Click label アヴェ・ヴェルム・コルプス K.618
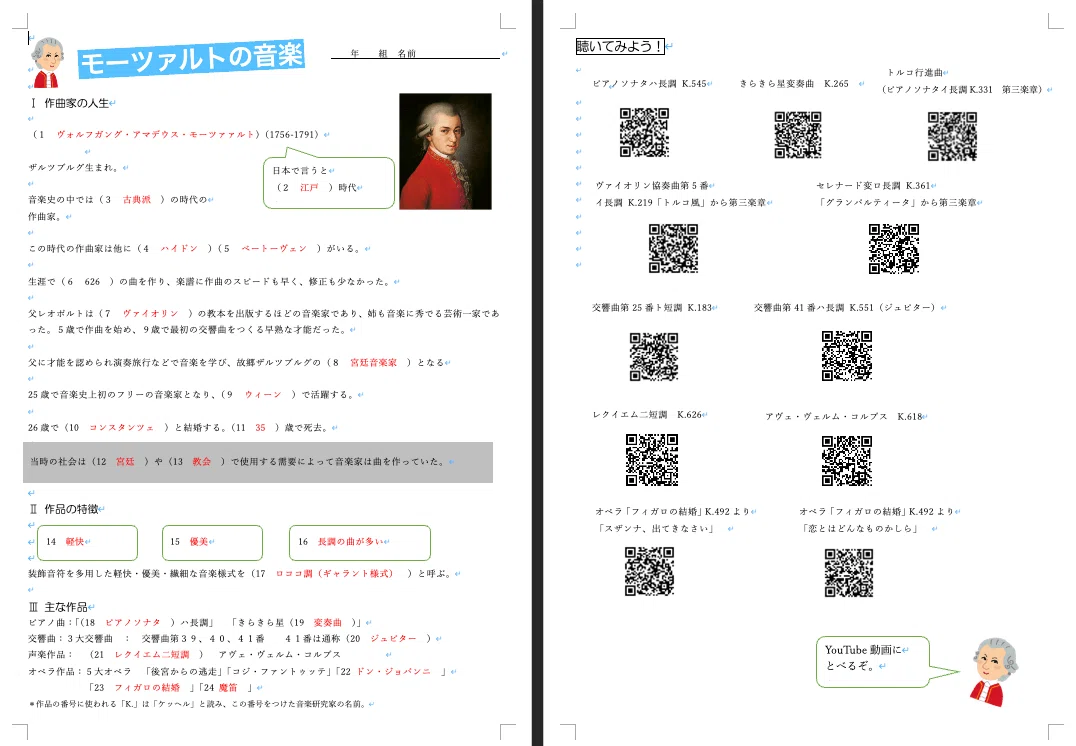This screenshot has height=746, width=1076. click(844, 417)
